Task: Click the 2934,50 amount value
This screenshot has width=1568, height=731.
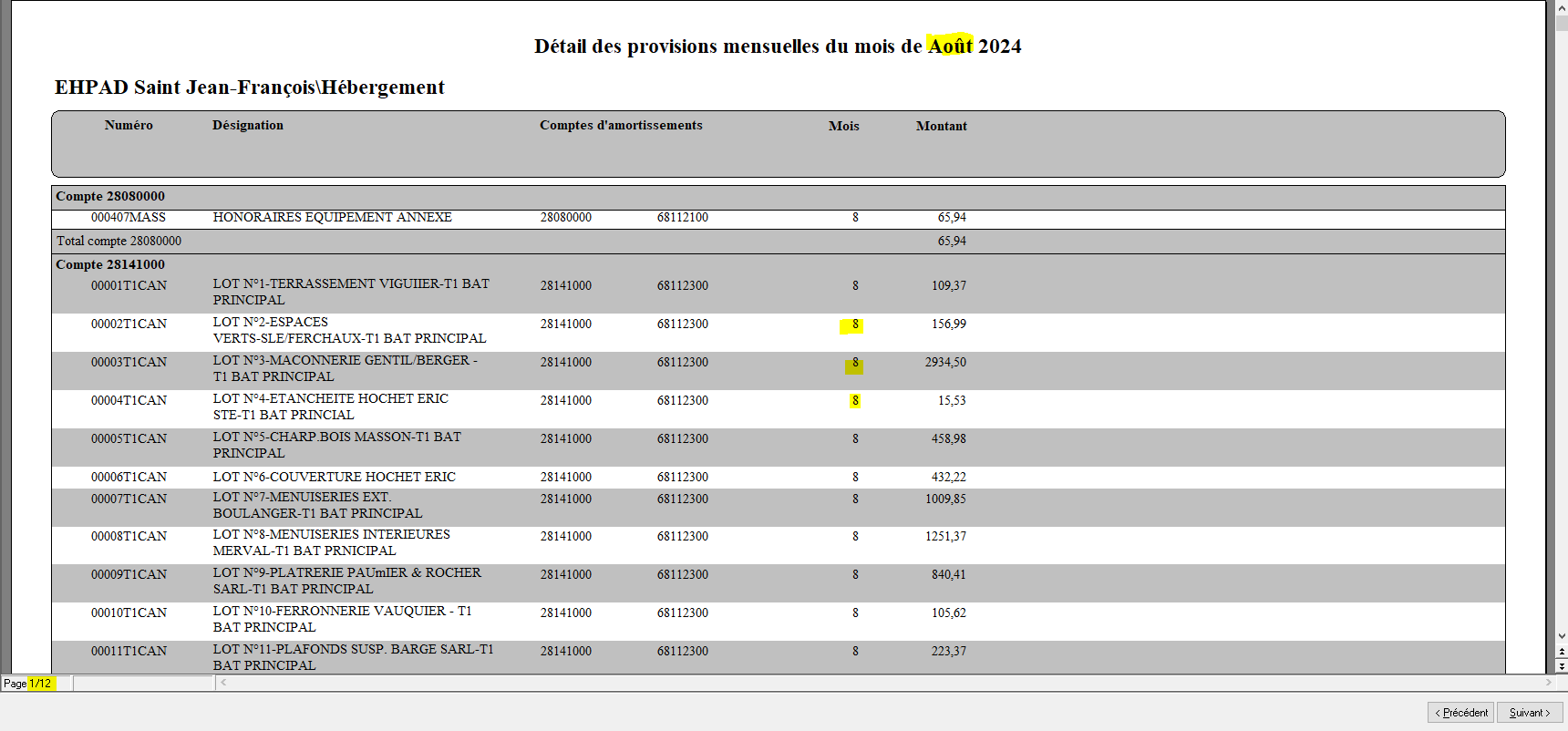Action: (x=945, y=363)
